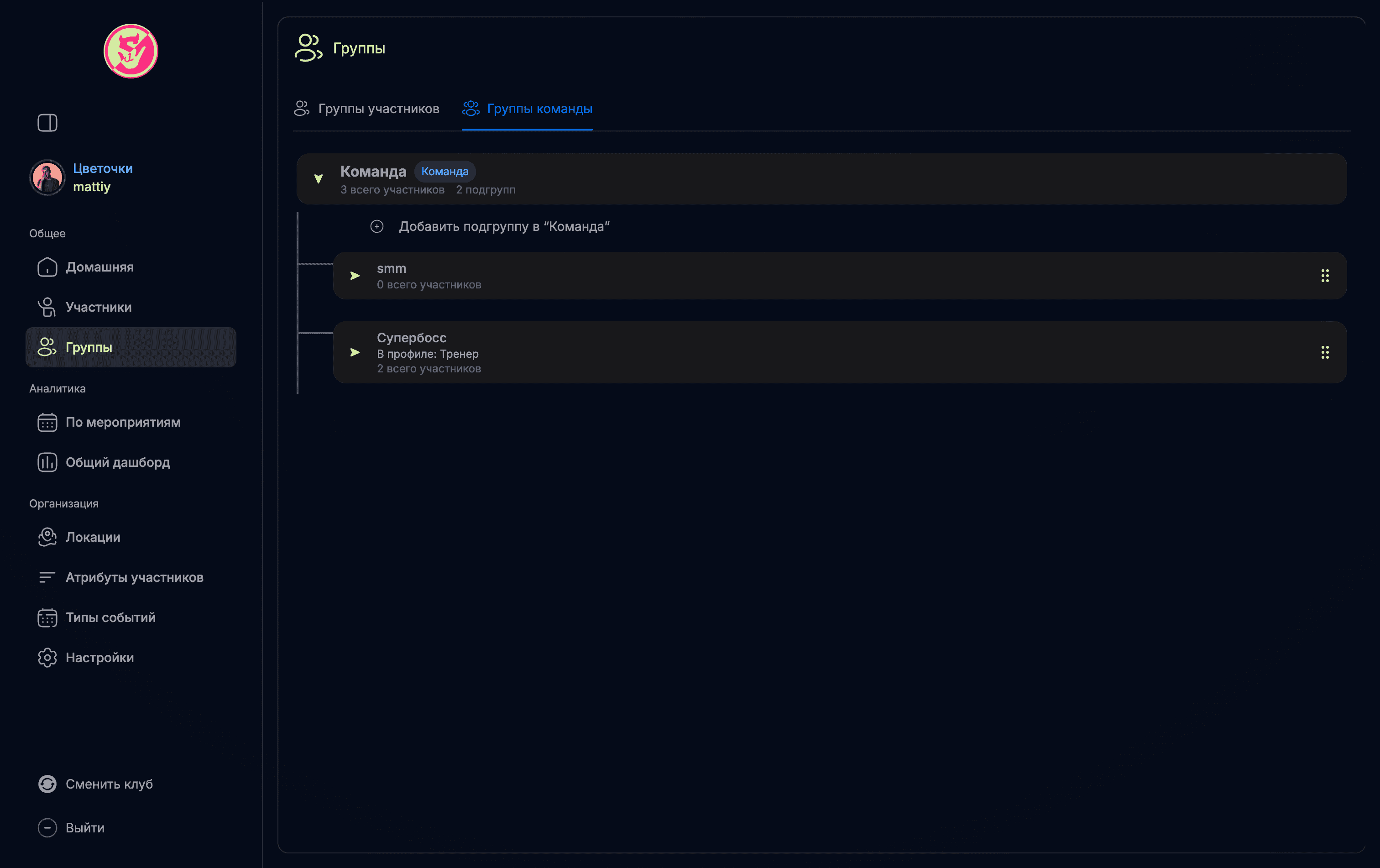Open Настройки gear icon
The width and height of the screenshot is (1380, 868).
pos(47,658)
